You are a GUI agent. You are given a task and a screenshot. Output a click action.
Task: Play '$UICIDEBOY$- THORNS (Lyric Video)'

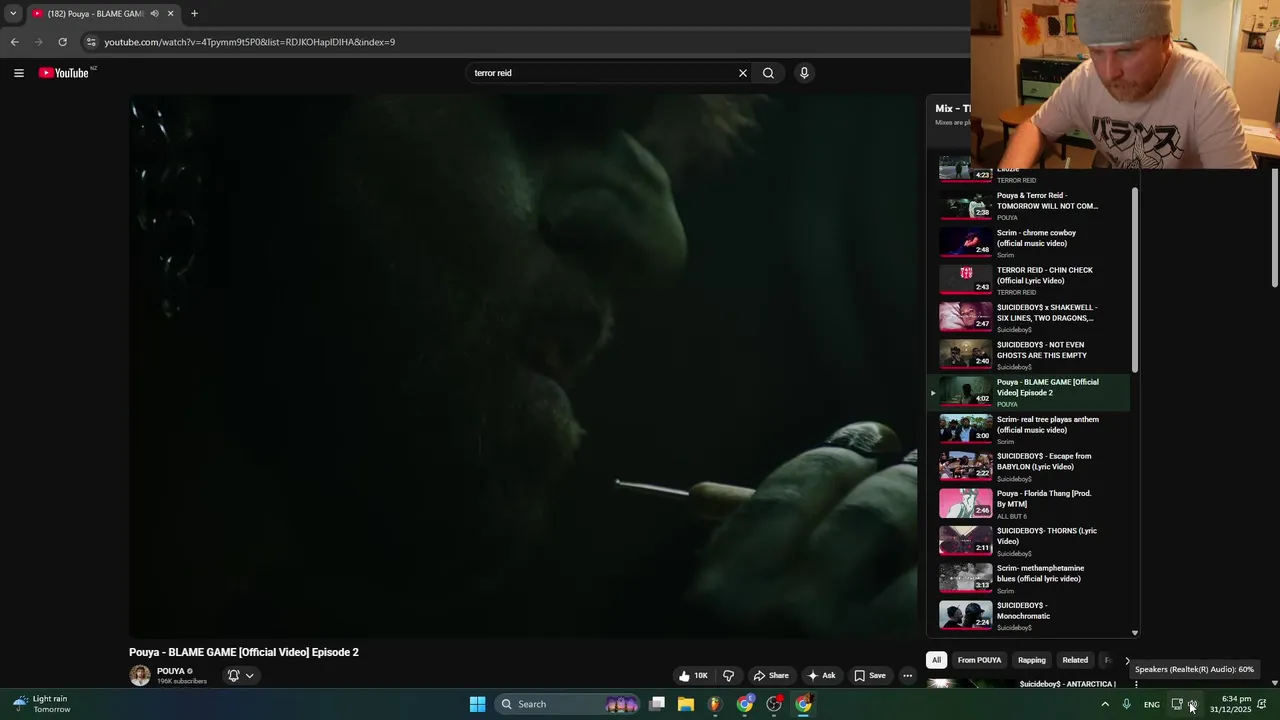[1030, 541]
